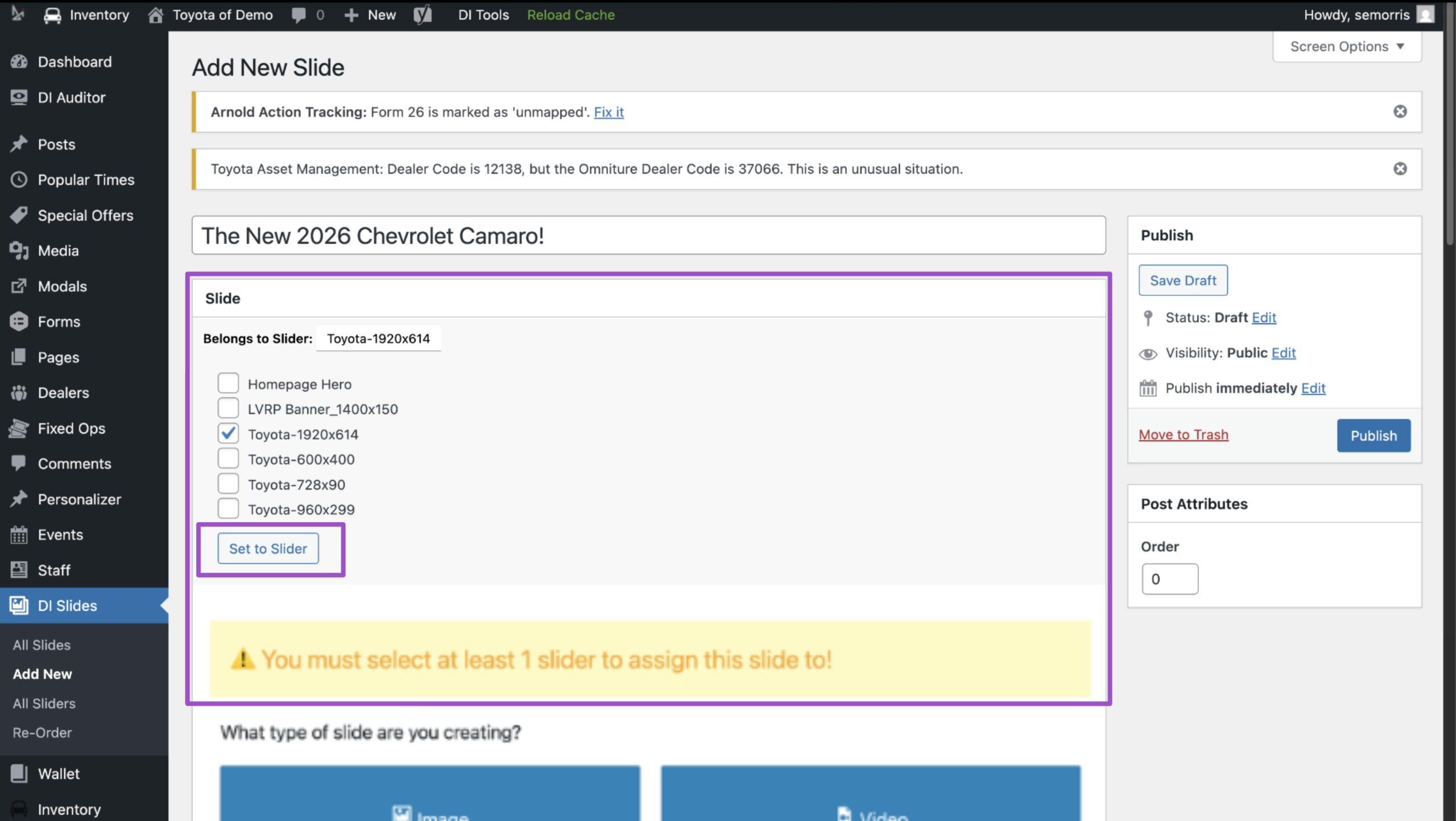The height and width of the screenshot is (821, 1456).
Task: Expand the Screen Options dropdown
Action: tap(1347, 47)
